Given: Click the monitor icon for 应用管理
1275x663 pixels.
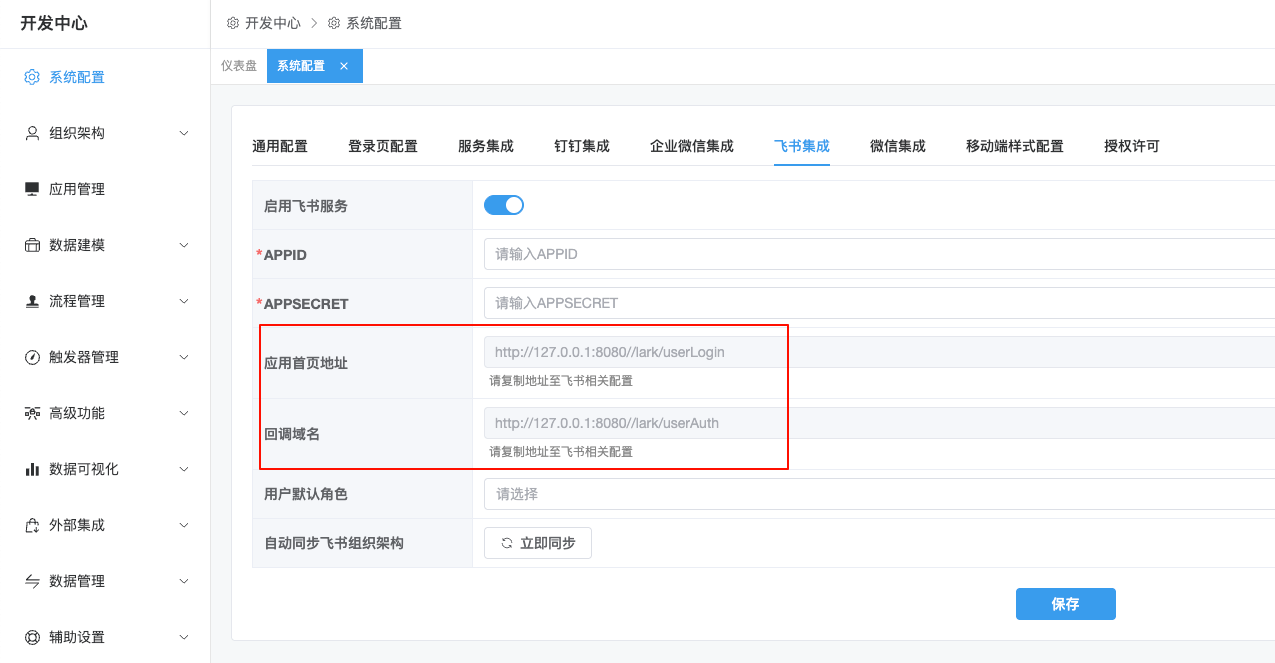Looking at the screenshot, I should coord(32,189).
